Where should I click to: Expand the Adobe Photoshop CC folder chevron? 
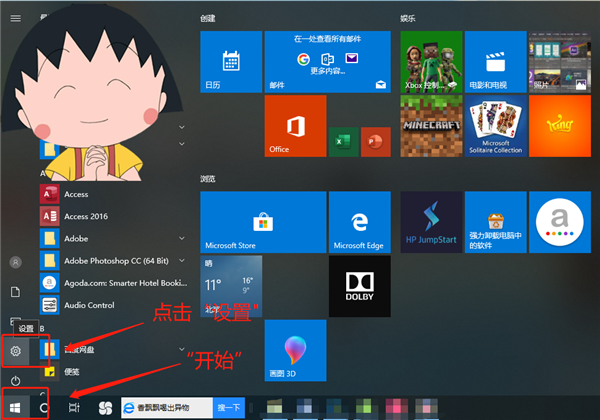(181, 261)
